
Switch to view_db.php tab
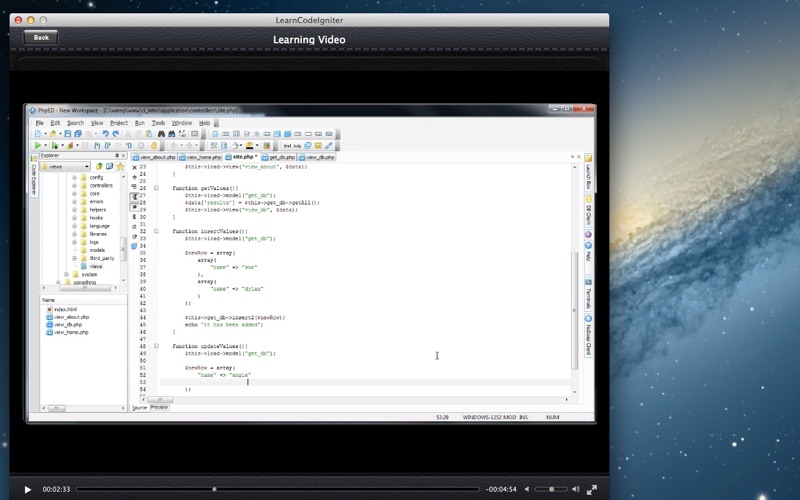pyautogui.click(x=317, y=157)
